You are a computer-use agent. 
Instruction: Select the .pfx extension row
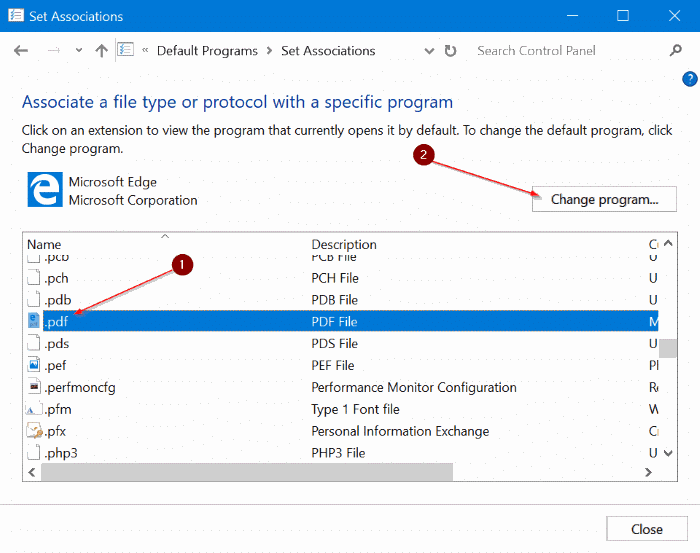click(x=342, y=431)
